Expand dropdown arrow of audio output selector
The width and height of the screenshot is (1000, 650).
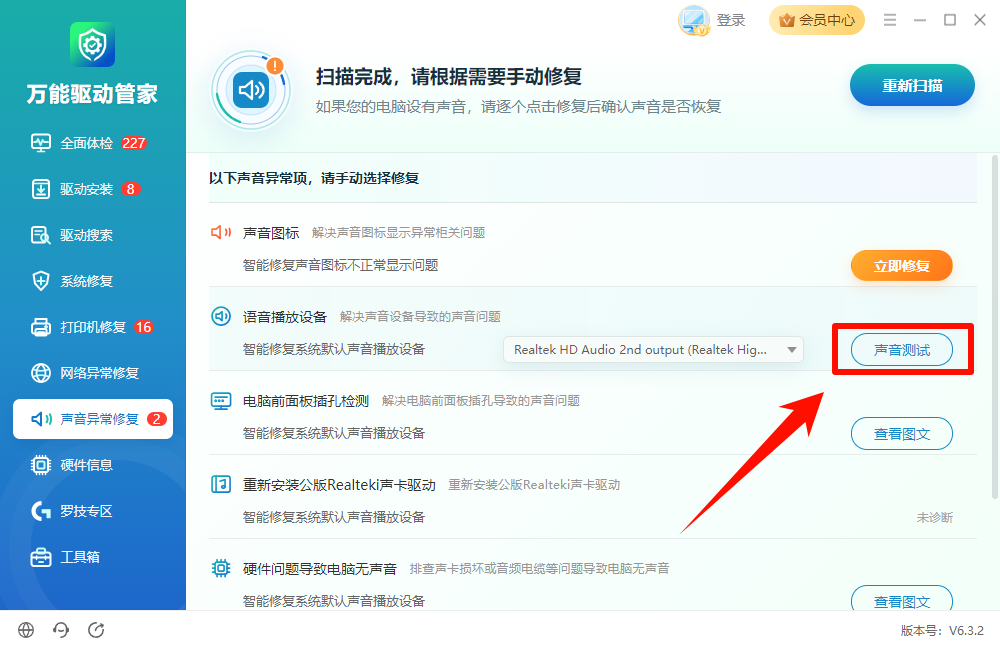point(791,350)
